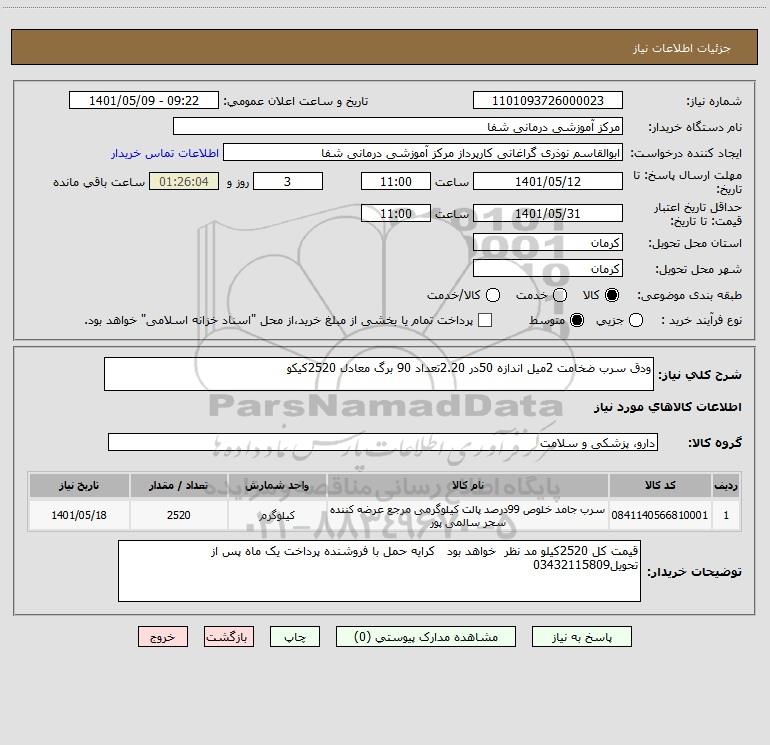Click the بازگشت back button

229,636
